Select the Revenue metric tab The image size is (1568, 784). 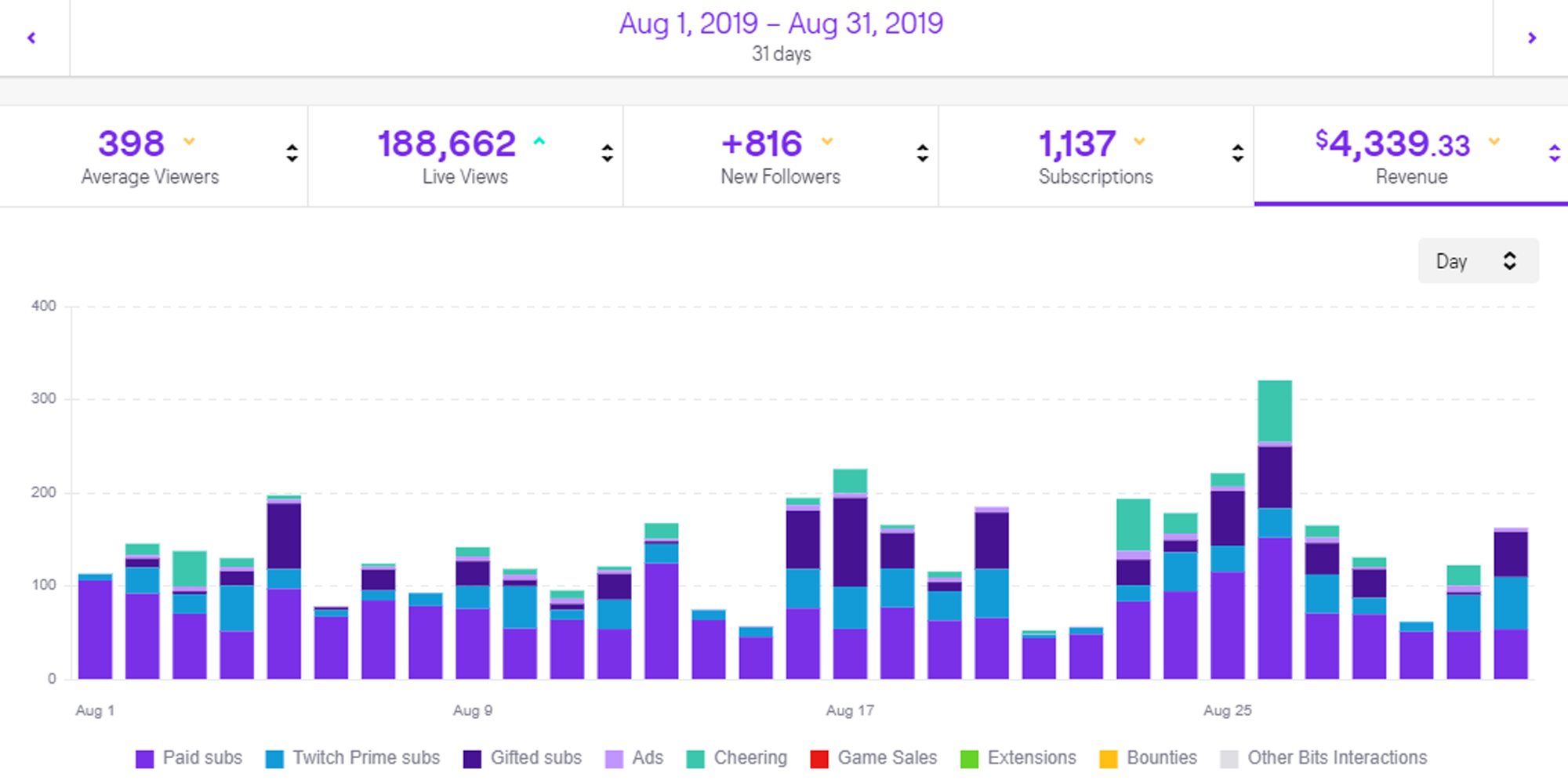[x=1411, y=156]
